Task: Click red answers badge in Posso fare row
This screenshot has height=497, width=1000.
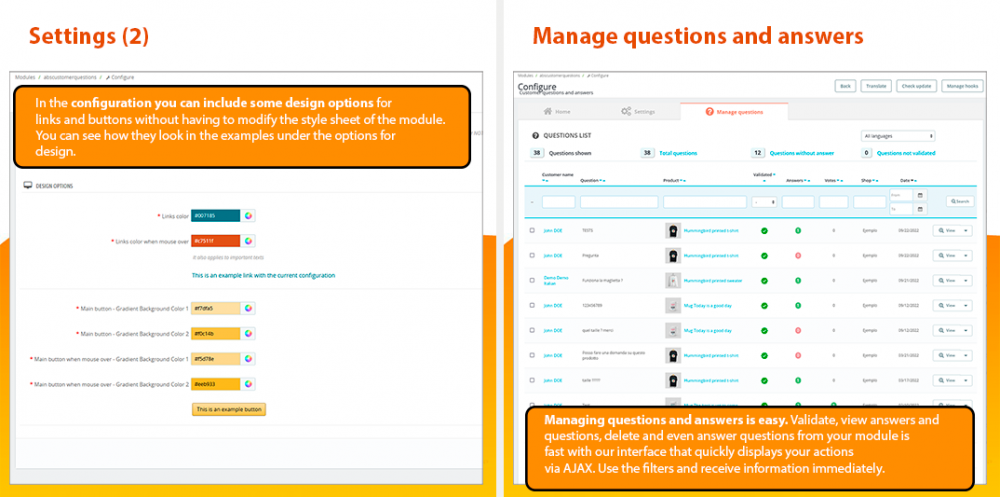Action: [798, 355]
